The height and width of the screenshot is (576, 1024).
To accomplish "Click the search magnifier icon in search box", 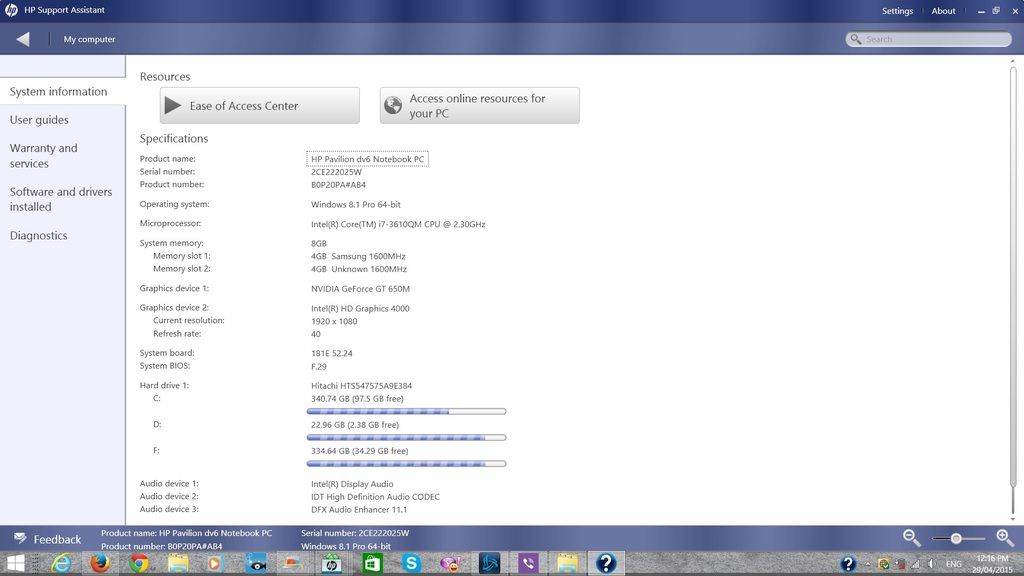I will pyautogui.click(x=856, y=39).
